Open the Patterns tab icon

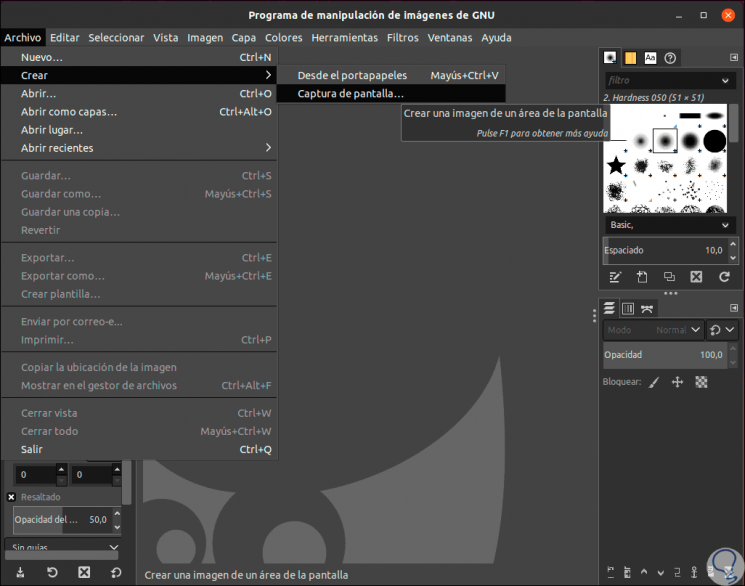point(630,58)
